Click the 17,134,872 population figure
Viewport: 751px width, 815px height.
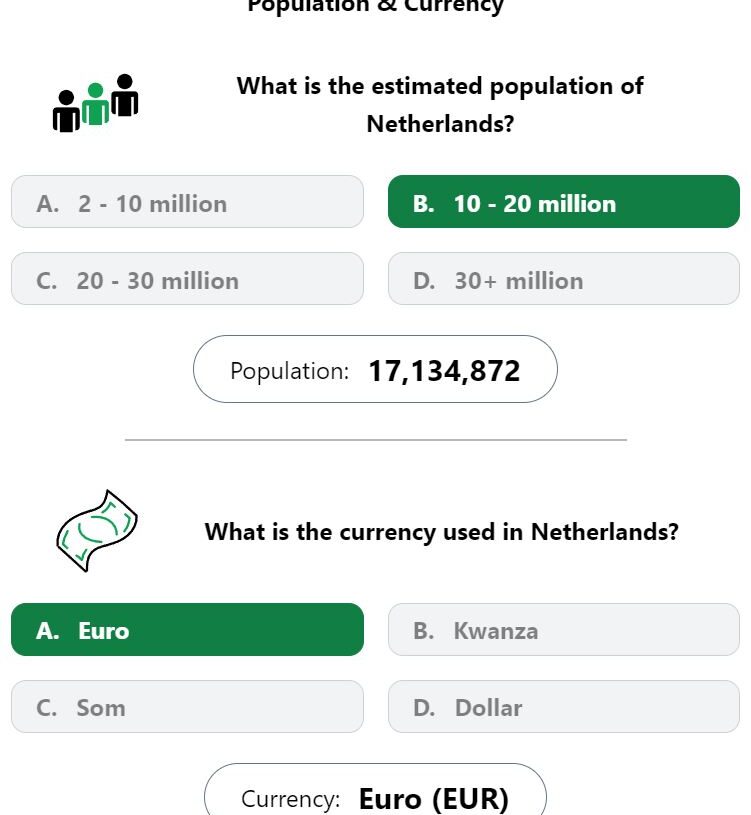click(x=444, y=371)
